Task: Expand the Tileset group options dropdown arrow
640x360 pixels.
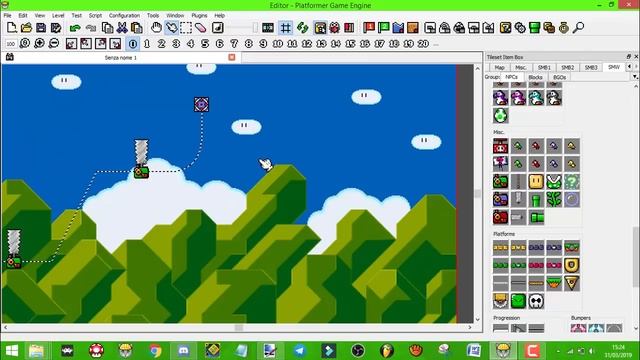Action: pyautogui.click(x=635, y=77)
